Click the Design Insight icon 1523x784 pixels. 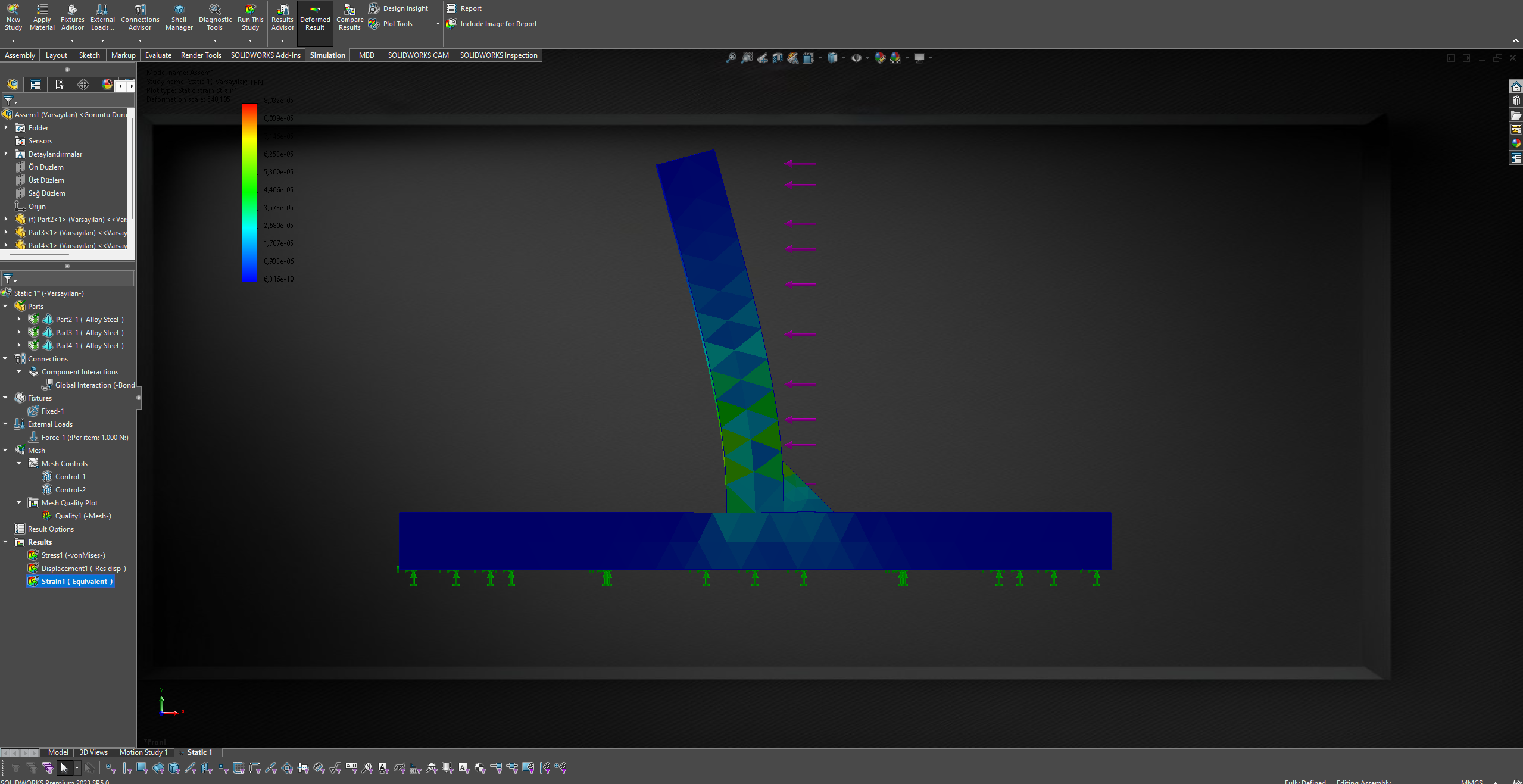click(374, 8)
